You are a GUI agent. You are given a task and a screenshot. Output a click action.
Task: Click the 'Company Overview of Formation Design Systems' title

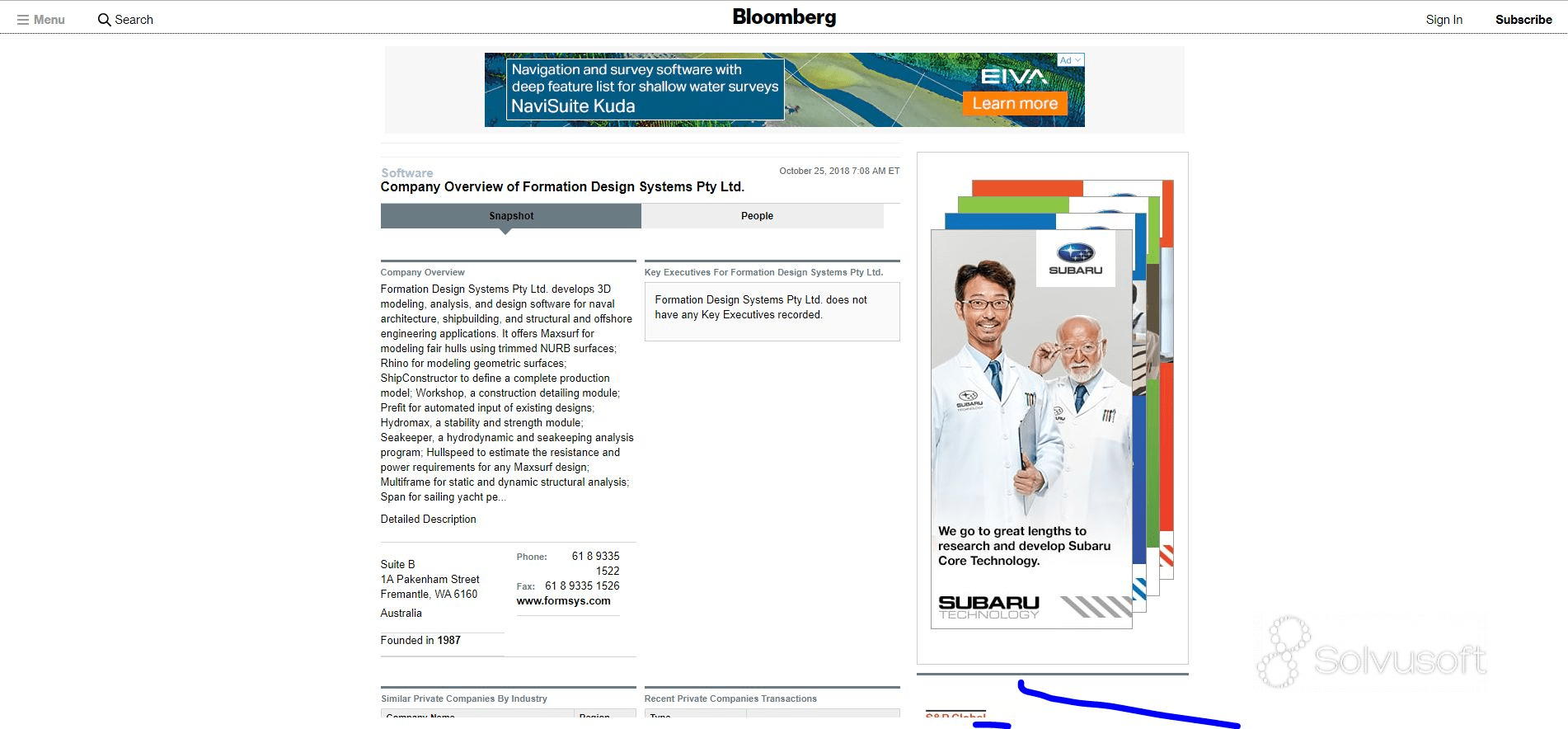pyautogui.click(x=562, y=187)
